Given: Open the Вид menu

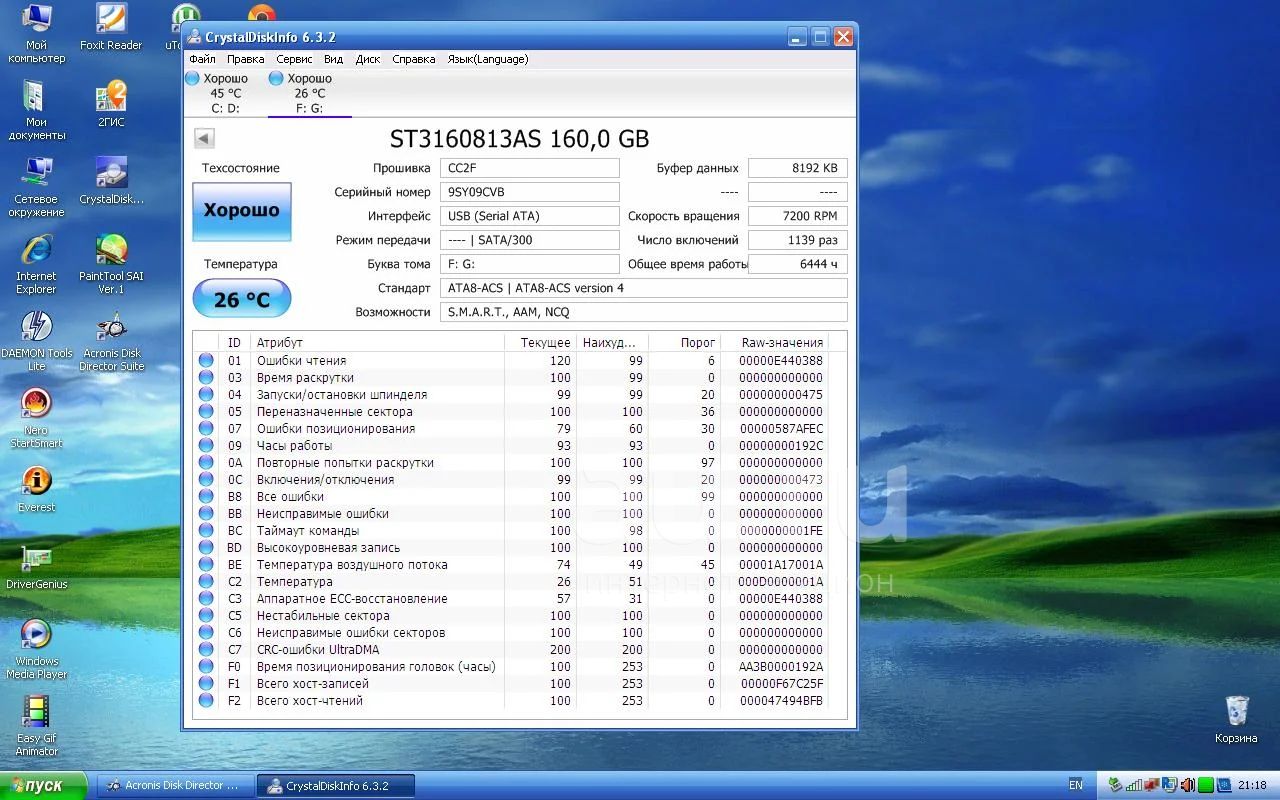Looking at the screenshot, I should click(x=333, y=59).
